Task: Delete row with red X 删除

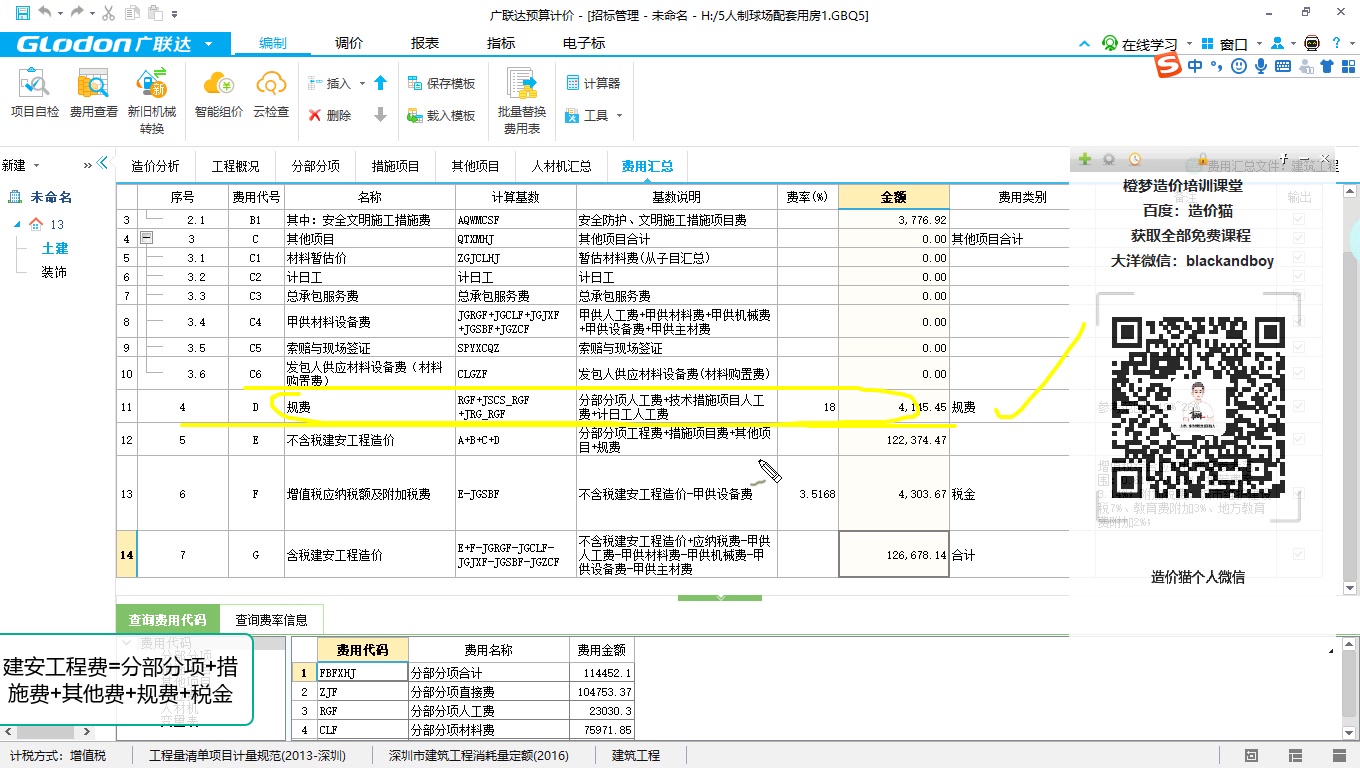Action: point(330,115)
